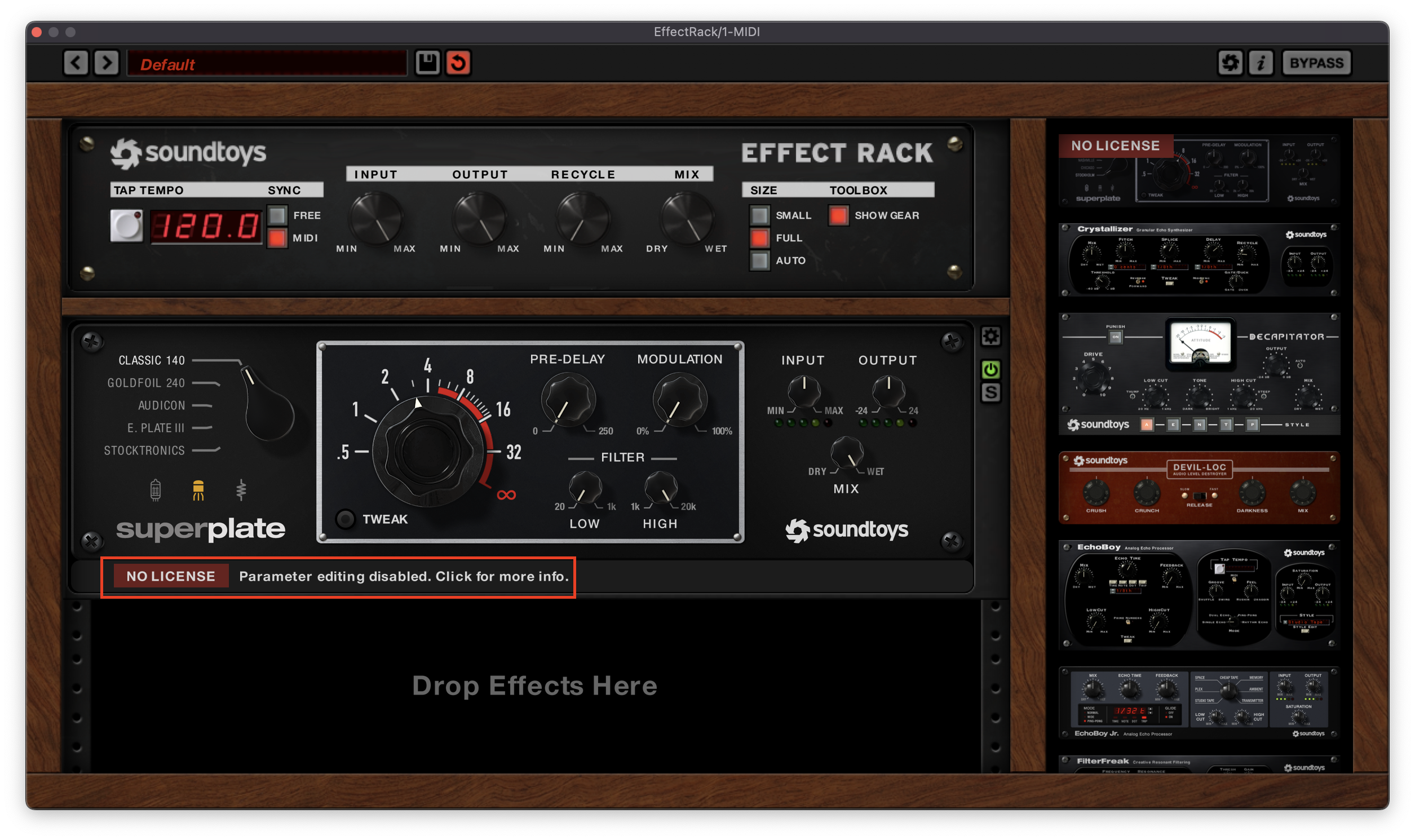Select the EchoBoy Jr. thumbnail in toolbox
The width and height of the screenshot is (1415, 840).
(x=1199, y=703)
